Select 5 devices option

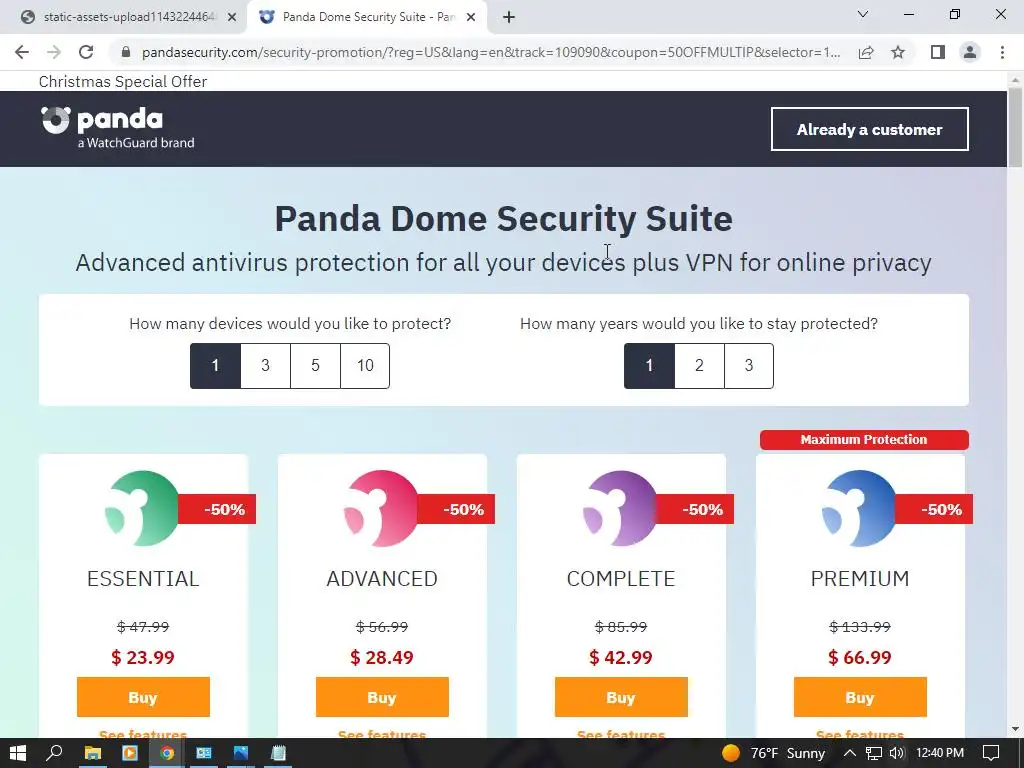click(x=315, y=366)
